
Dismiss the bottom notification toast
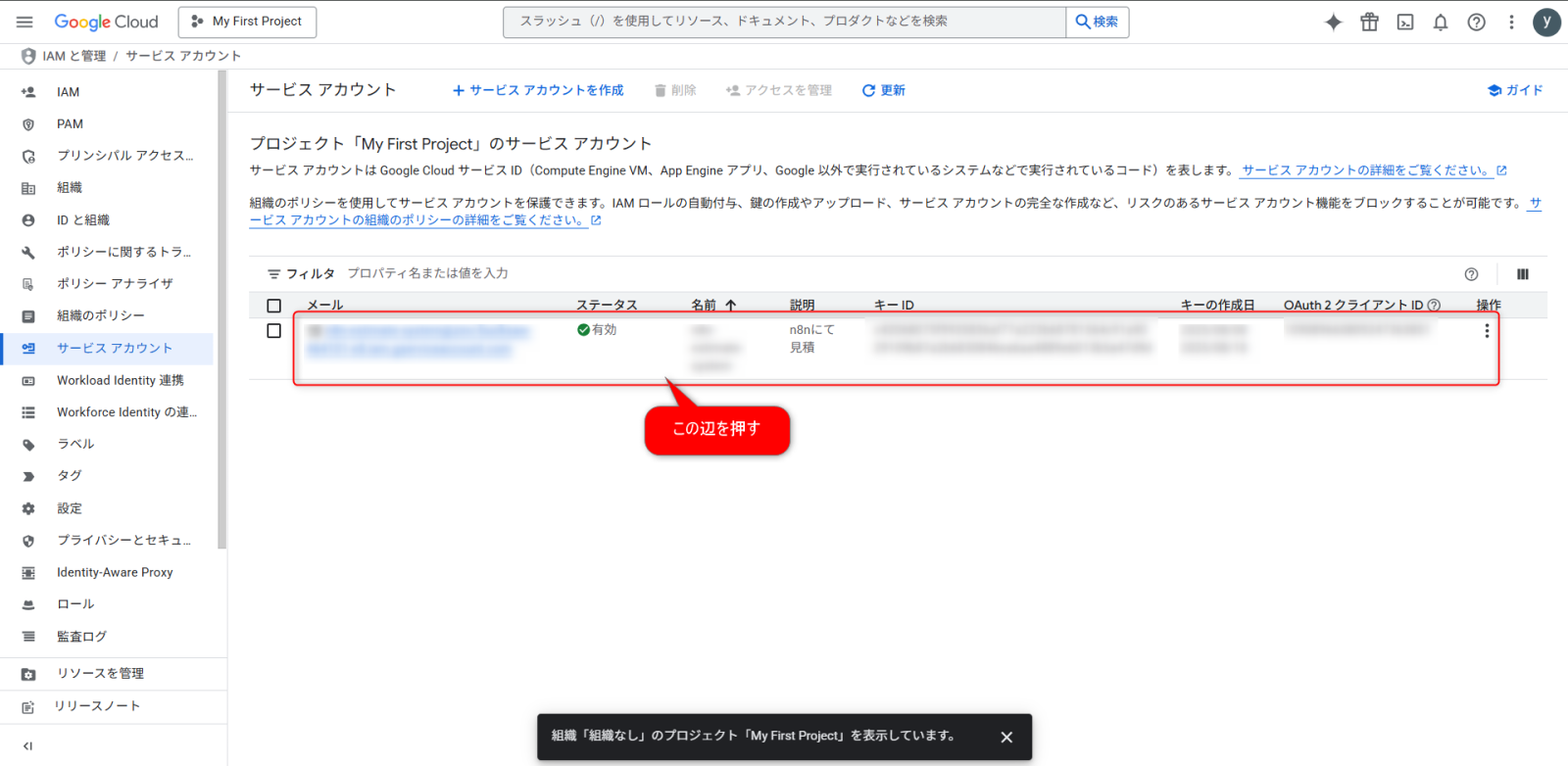pos(1006,738)
